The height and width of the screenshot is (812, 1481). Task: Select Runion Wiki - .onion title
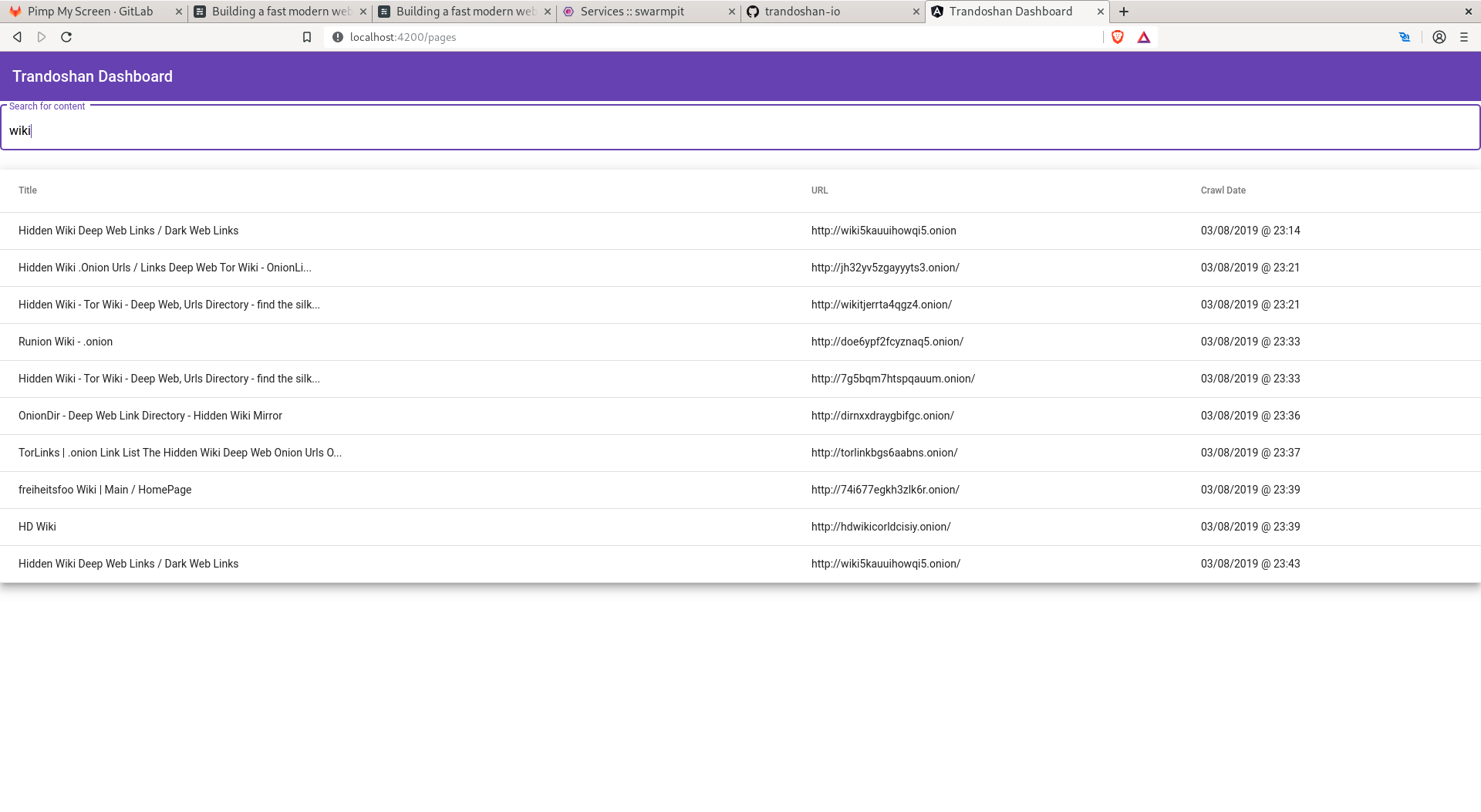66,342
